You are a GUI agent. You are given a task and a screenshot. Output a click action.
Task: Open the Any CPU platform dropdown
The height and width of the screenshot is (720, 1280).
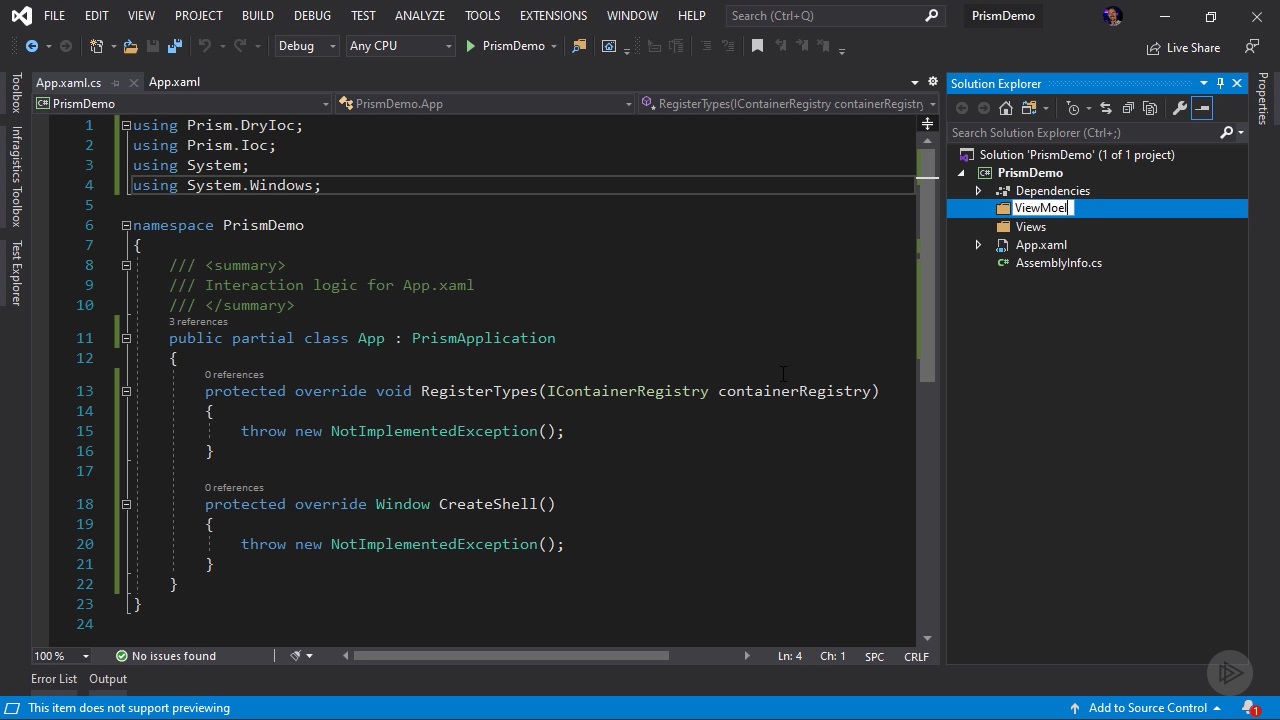(x=399, y=46)
